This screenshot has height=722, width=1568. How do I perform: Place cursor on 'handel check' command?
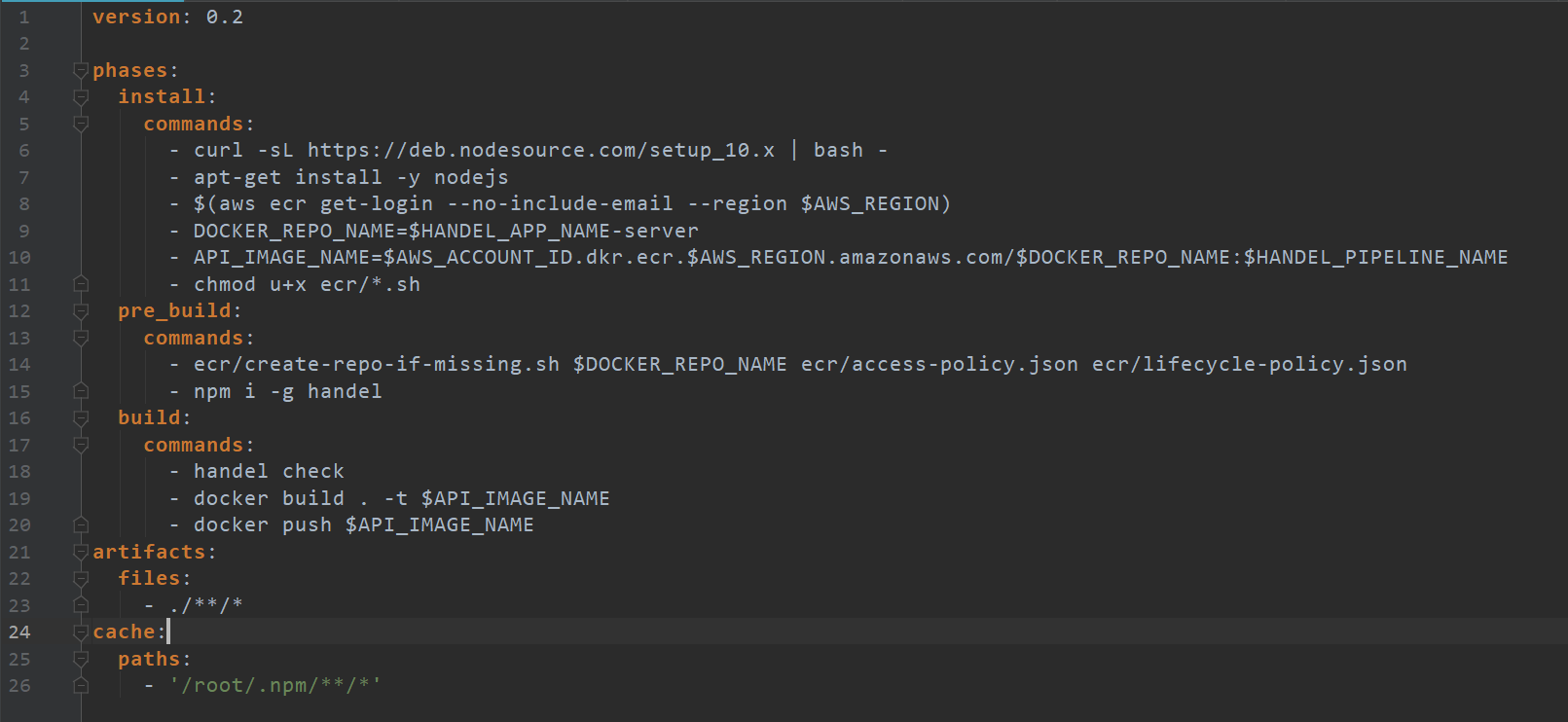[x=269, y=472]
